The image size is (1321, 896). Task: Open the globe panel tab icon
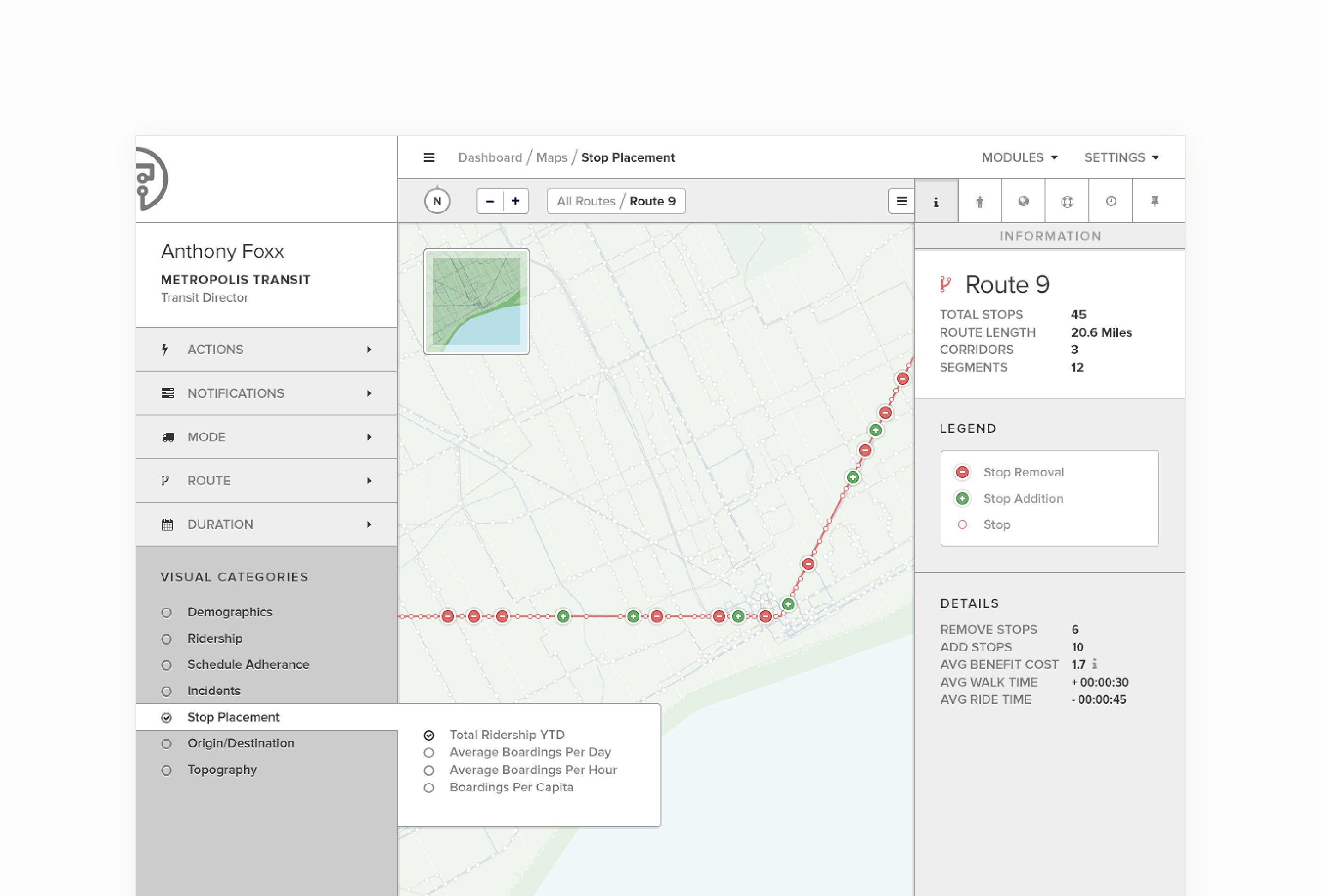(x=1024, y=201)
